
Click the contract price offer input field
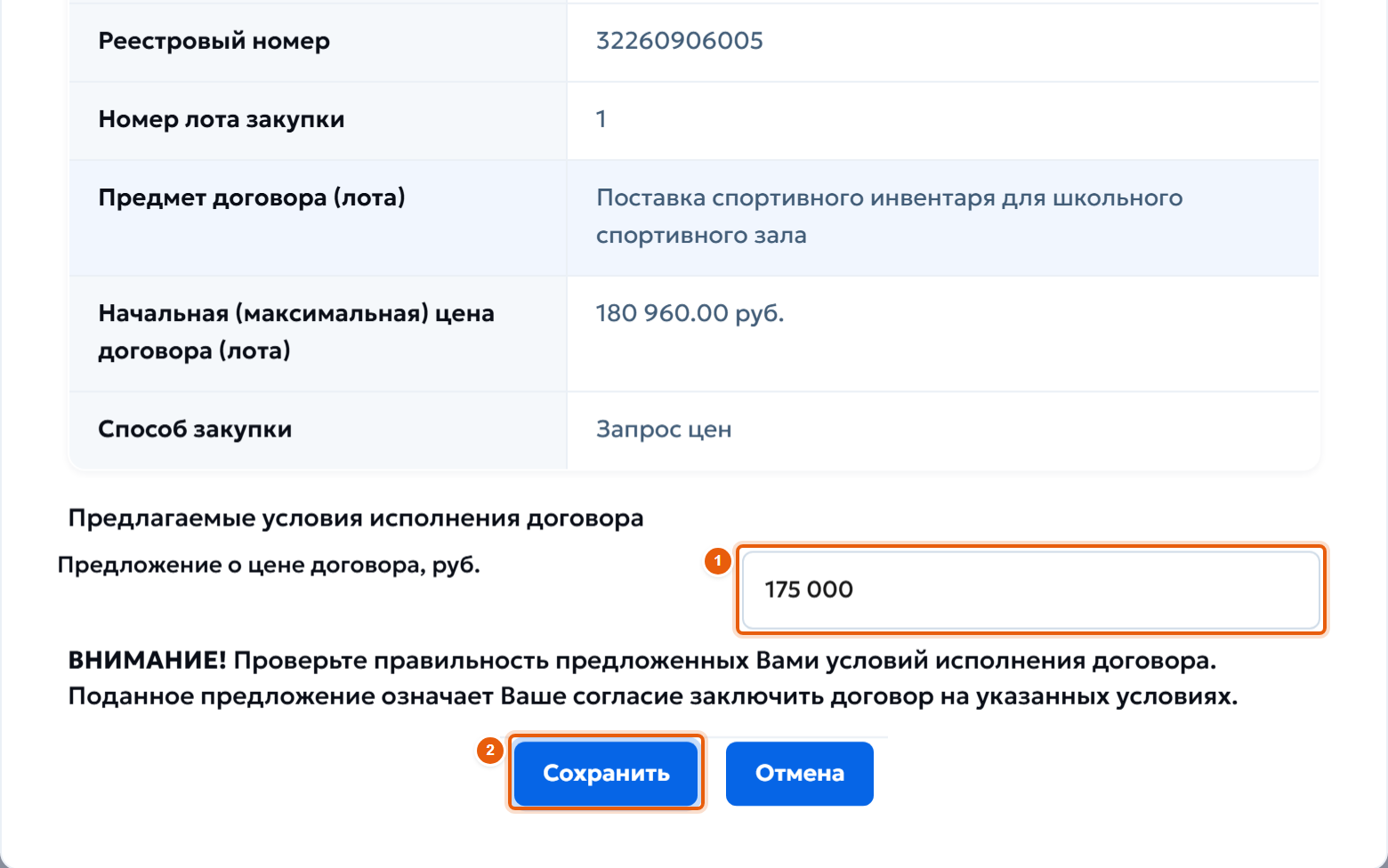pyautogui.click(x=1030, y=590)
